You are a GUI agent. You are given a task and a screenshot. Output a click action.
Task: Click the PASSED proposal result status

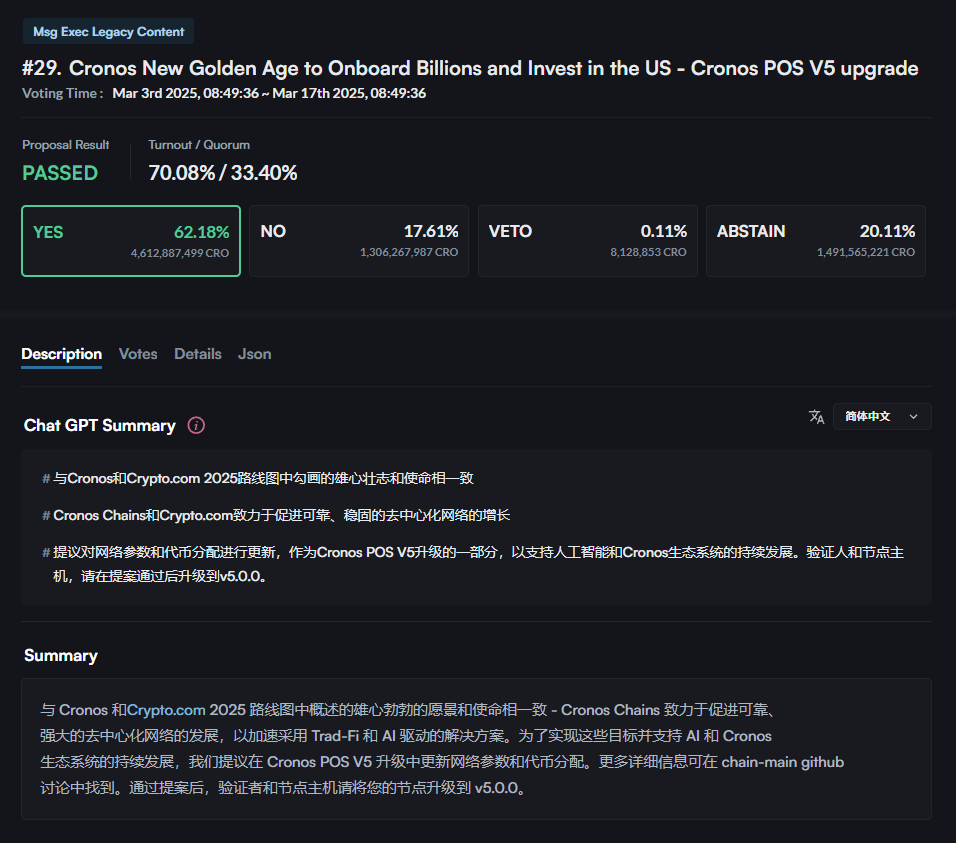pos(60,173)
